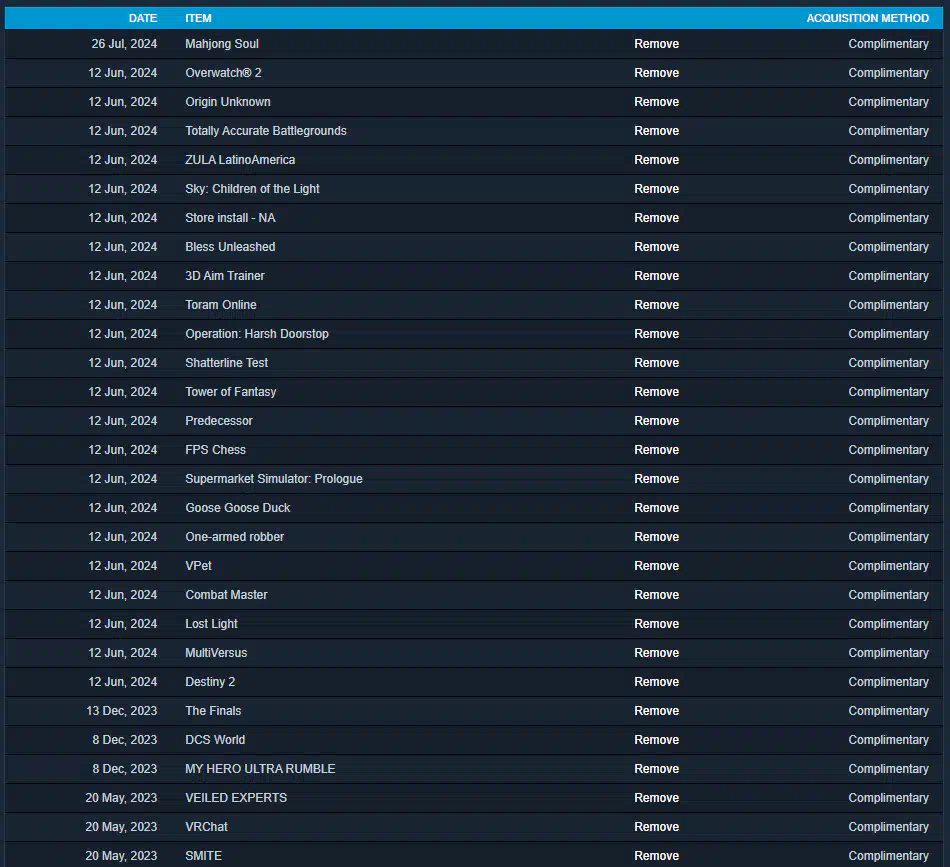Click the DATE column header
Image resolution: width=950 pixels, height=867 pixels.
143,18
